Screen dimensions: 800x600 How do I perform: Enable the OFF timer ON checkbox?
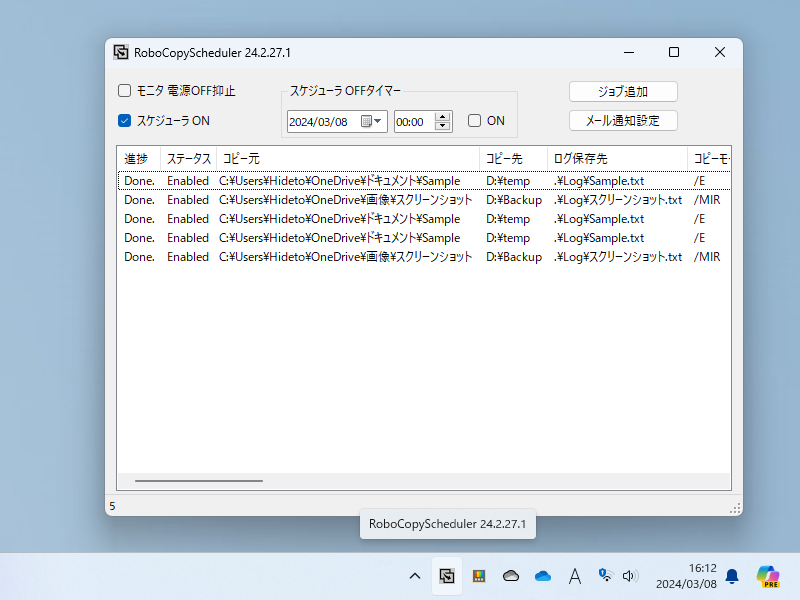coord(475,120)
